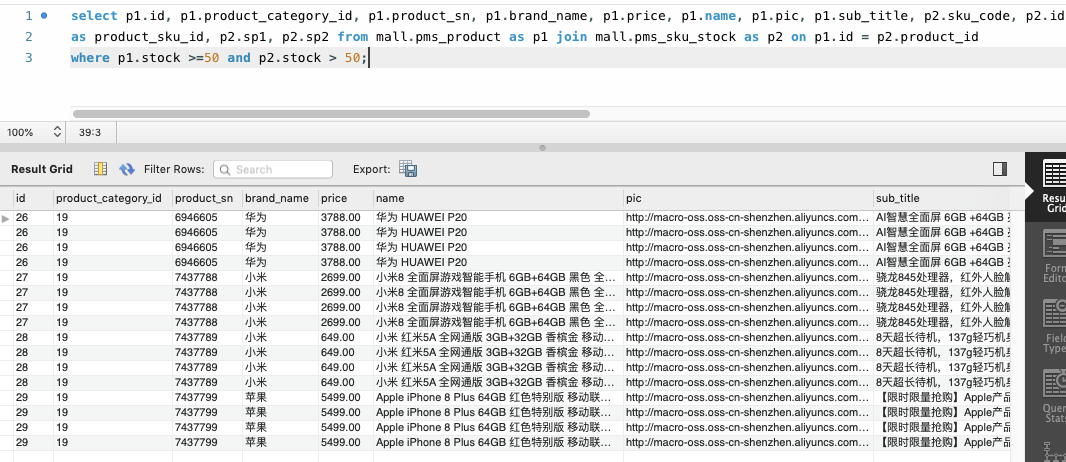The image size is (1066, 462).
Task: Select the product_sn column header
Action: click(x=207, y=198)
